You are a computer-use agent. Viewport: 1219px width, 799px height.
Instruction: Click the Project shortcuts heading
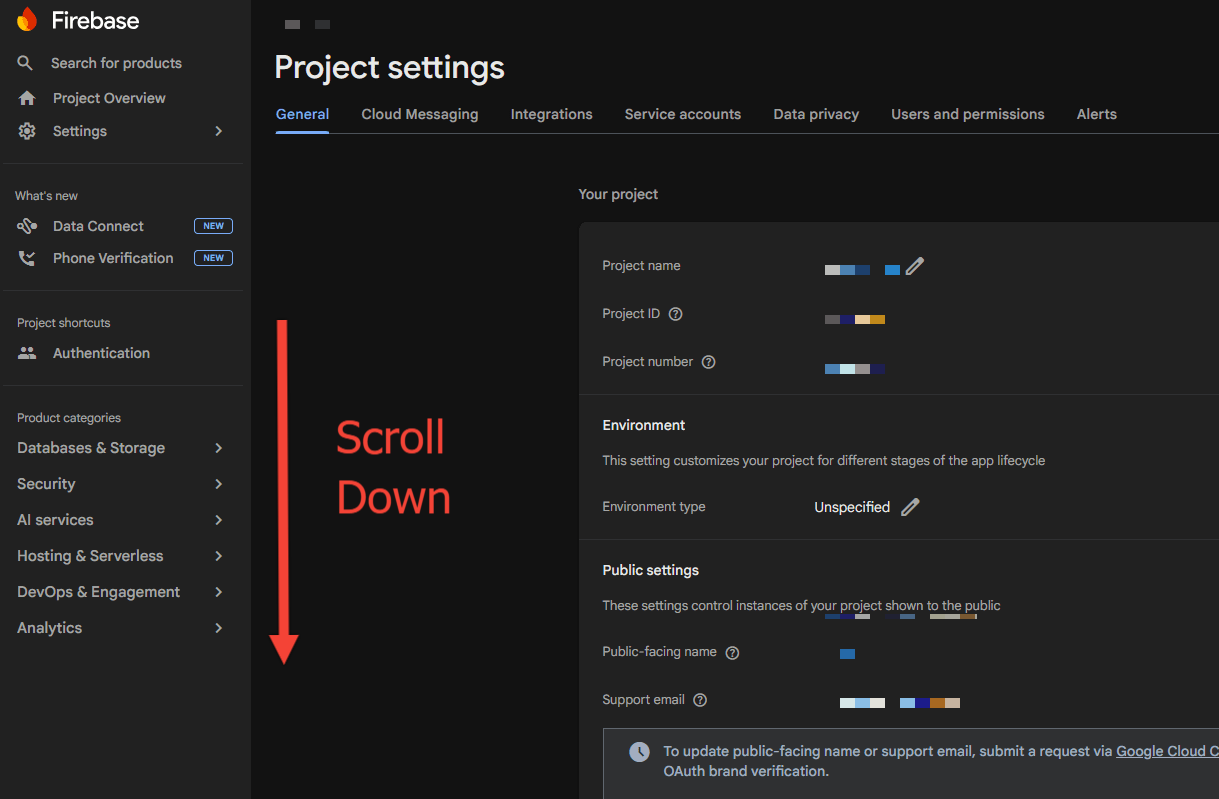pyautogui.click(x=64, y=323)
